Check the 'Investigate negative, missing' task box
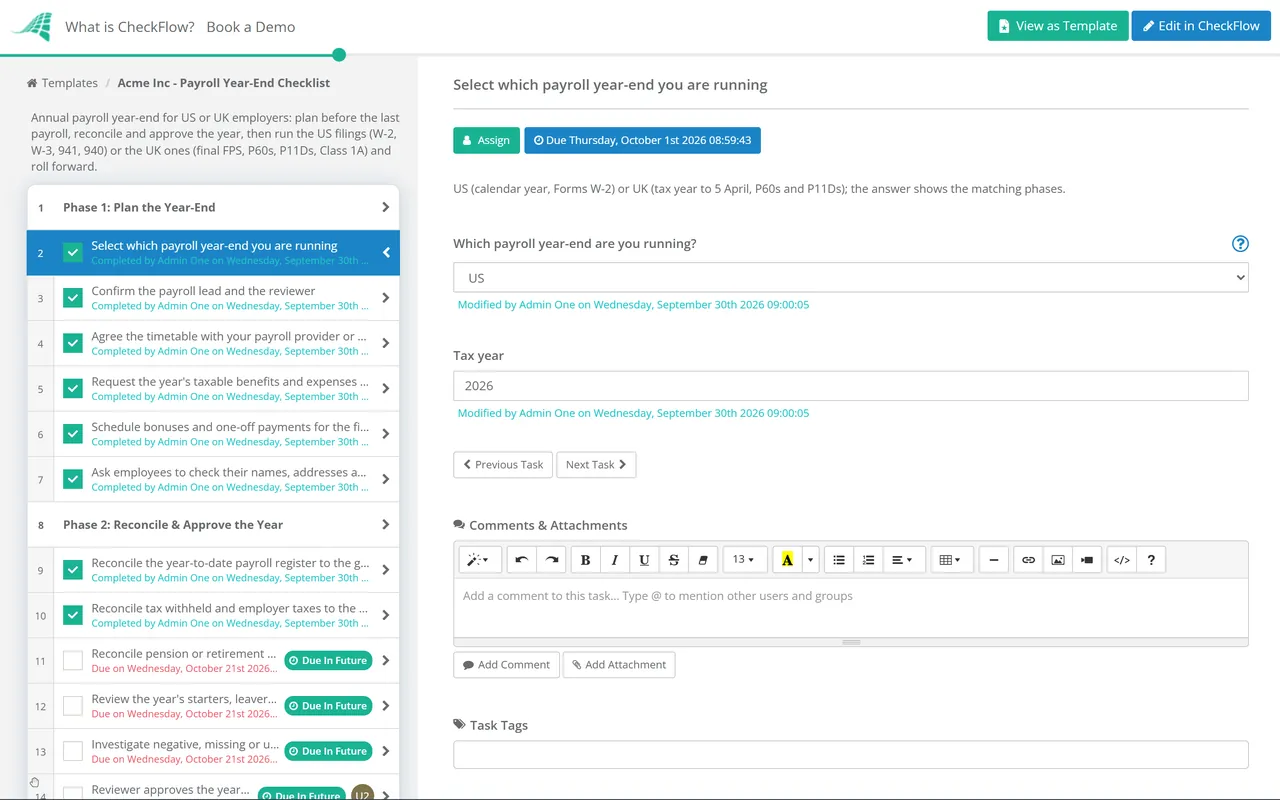The width and height of the screenshot is (1280, 800). click(x=73, y=751)
